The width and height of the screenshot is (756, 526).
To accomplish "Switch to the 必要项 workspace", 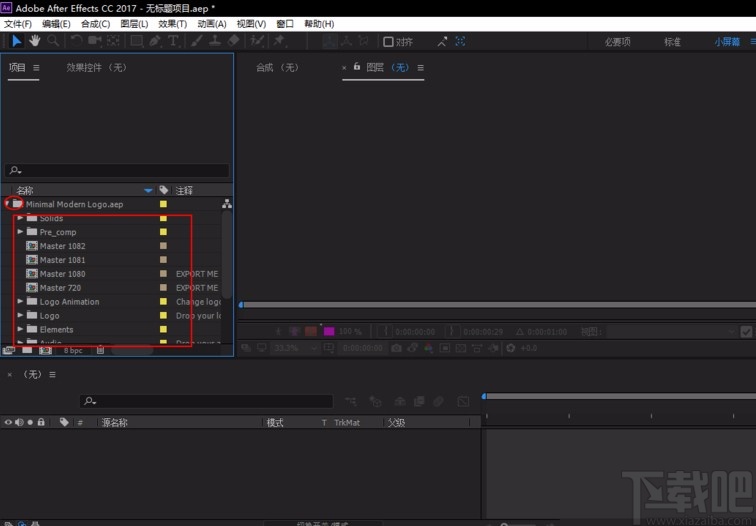I will [x=618, y=42].
